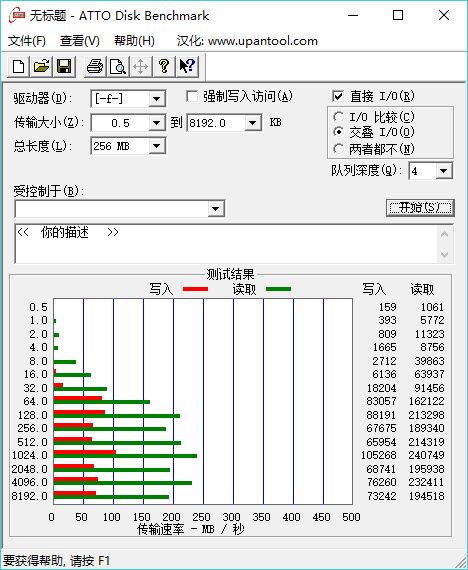Image resolution: width=468 pixels, height=570 pixels.
Task: Expand the 驱动器(D) drive dropdown
Action: [156, 99]
